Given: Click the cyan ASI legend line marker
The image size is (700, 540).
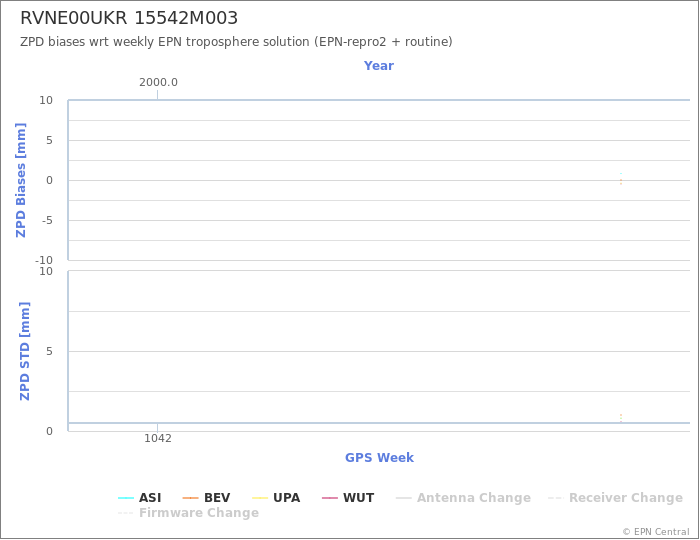Looking at the screenshot, I should (x=126, y=498).
